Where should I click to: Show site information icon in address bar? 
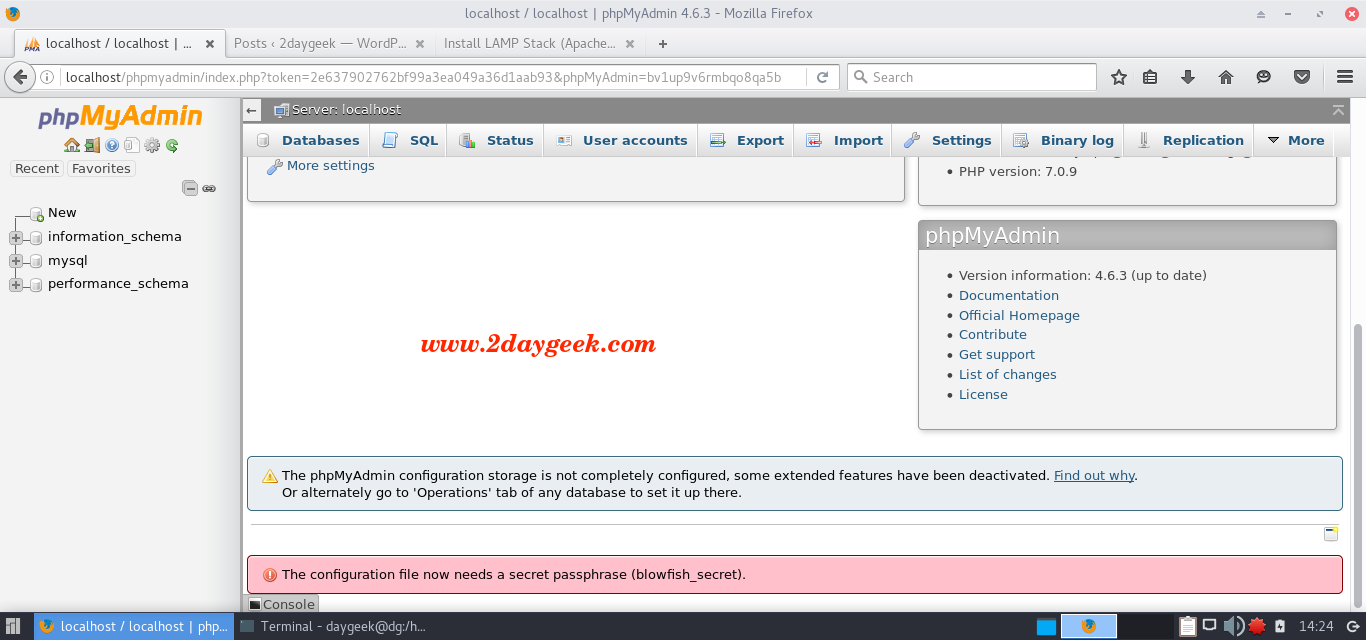(x=48, y=77)
